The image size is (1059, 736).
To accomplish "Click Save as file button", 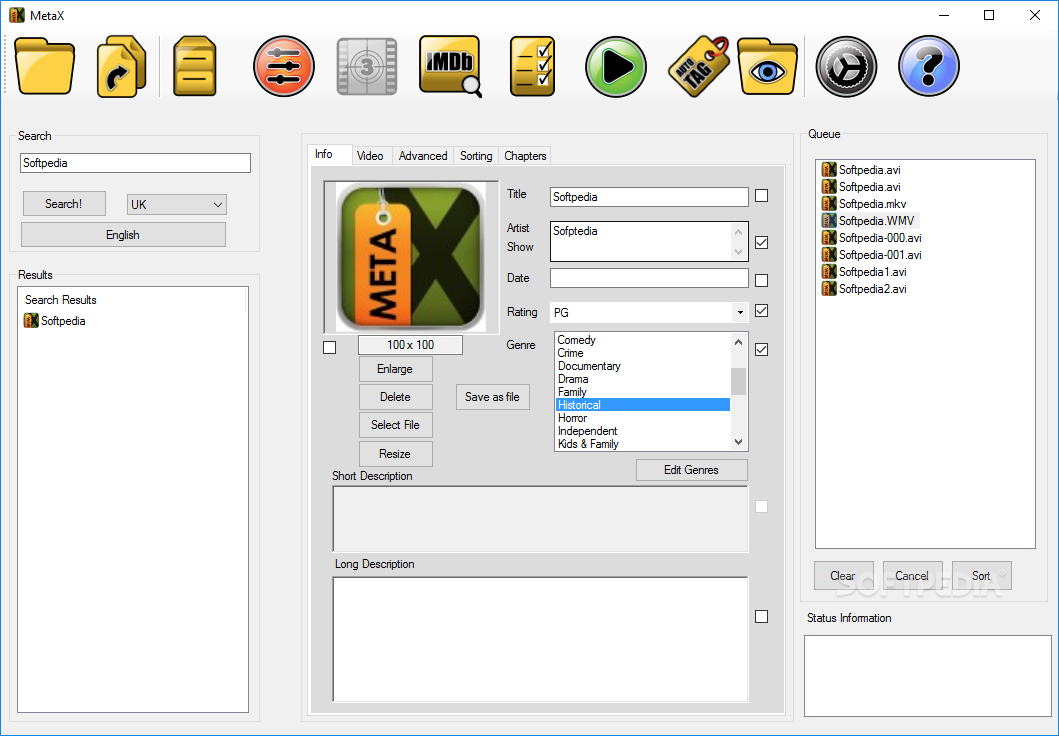I will point(492,397).
